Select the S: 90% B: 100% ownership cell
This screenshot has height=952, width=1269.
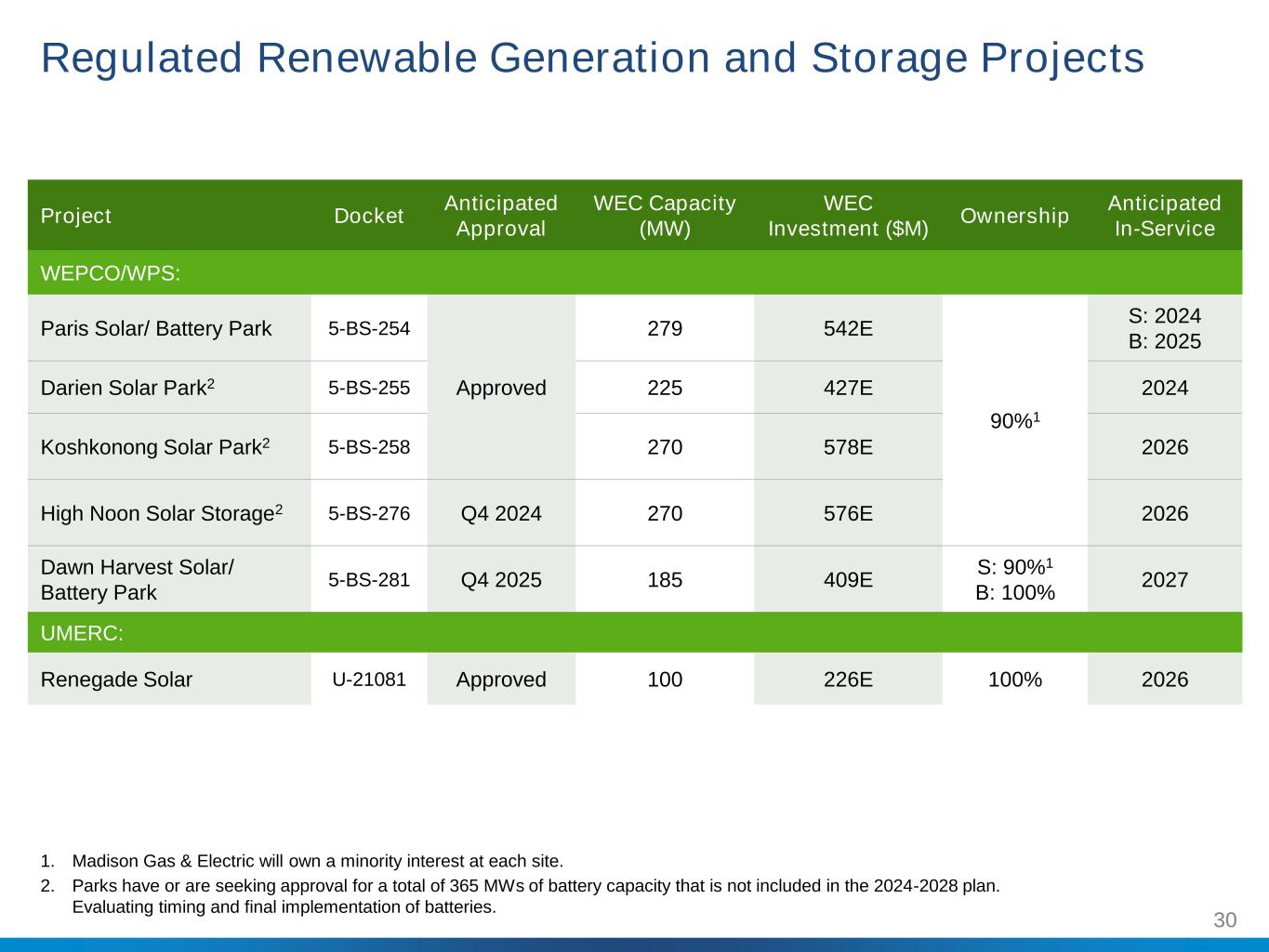1014,579
